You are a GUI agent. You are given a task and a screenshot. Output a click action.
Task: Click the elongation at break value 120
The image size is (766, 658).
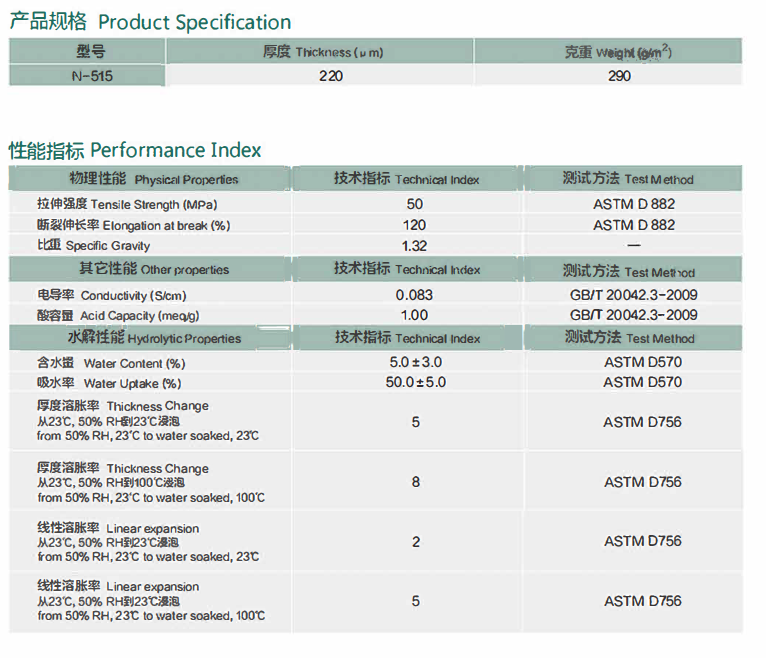tap(415, 225)
